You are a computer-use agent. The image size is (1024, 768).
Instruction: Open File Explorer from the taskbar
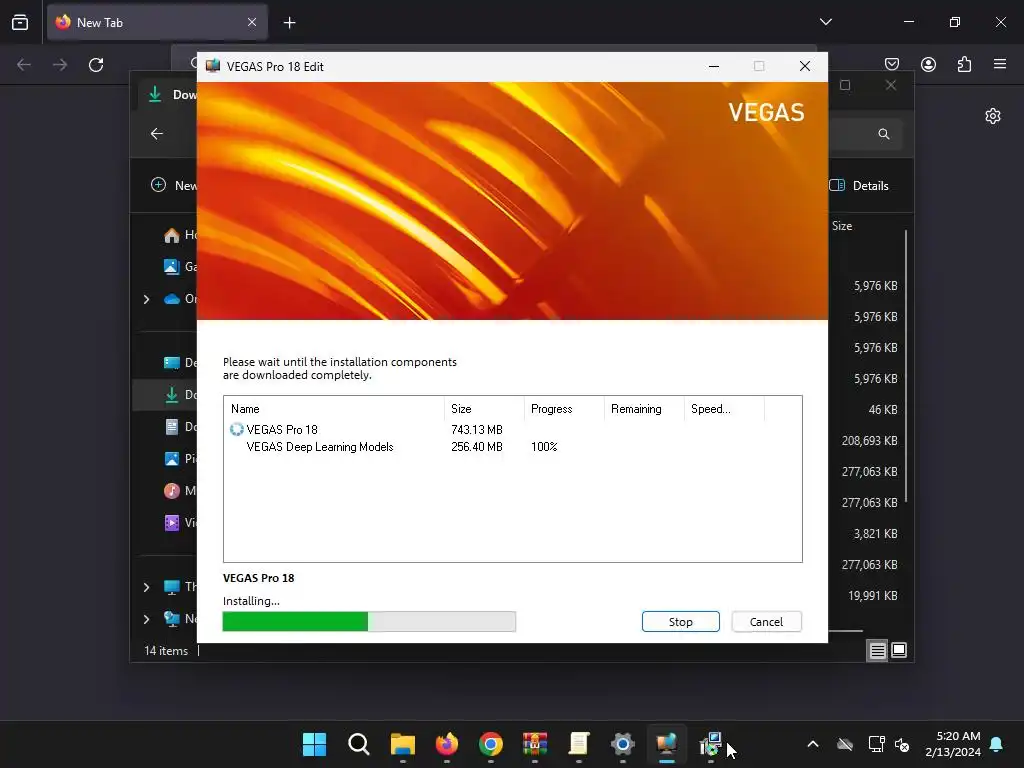tap(402, 744)
